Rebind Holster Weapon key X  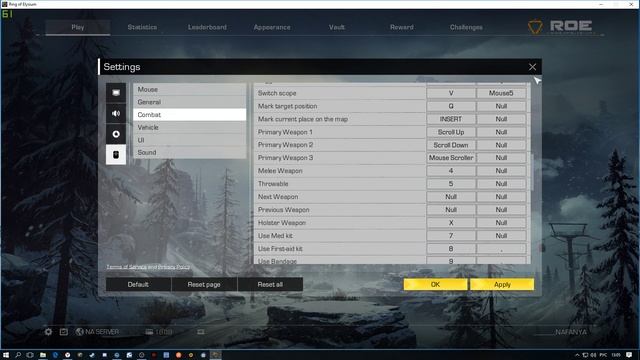(451, 223)
